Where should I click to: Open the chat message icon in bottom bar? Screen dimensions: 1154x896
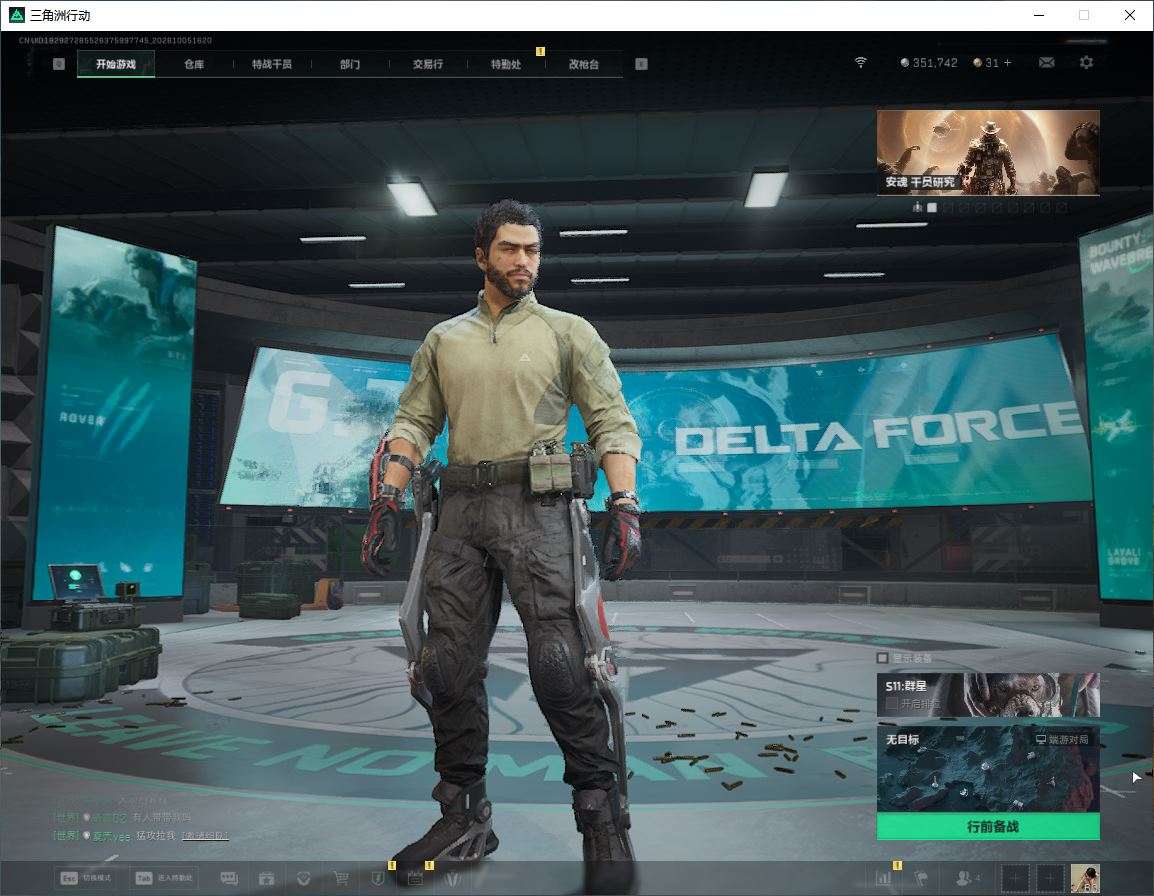(229, 878)
